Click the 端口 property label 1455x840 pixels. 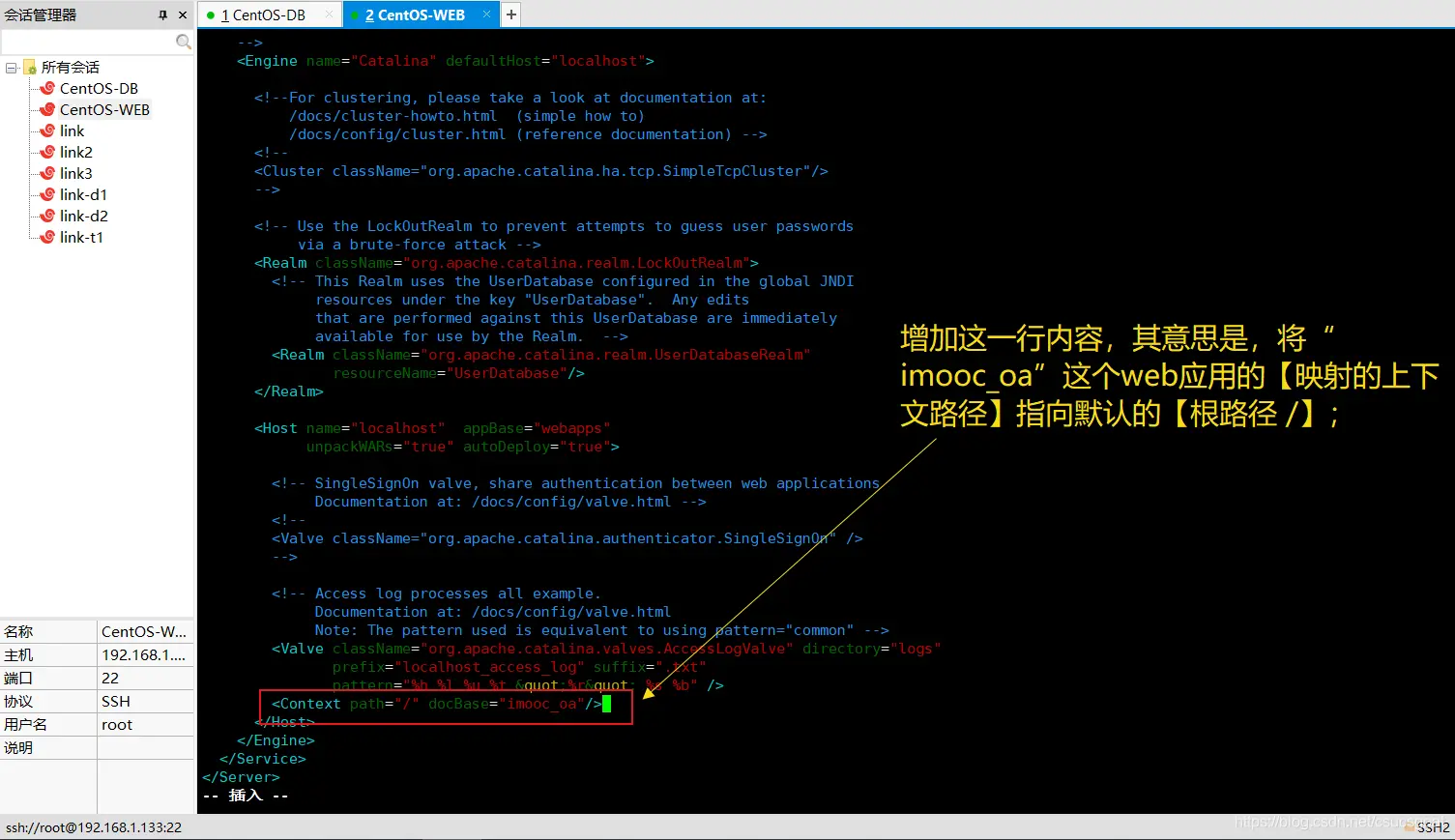[18, 679]
